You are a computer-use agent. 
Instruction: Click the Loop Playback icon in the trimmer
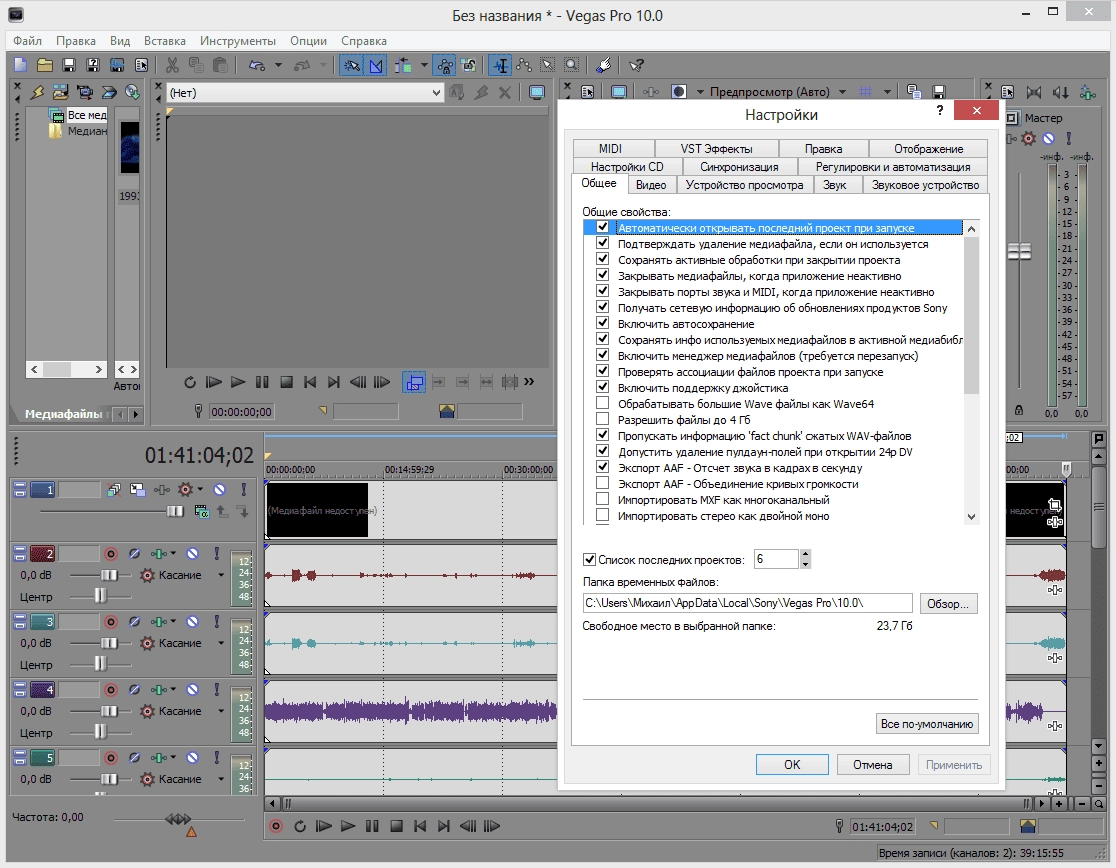tap(189, 382)
